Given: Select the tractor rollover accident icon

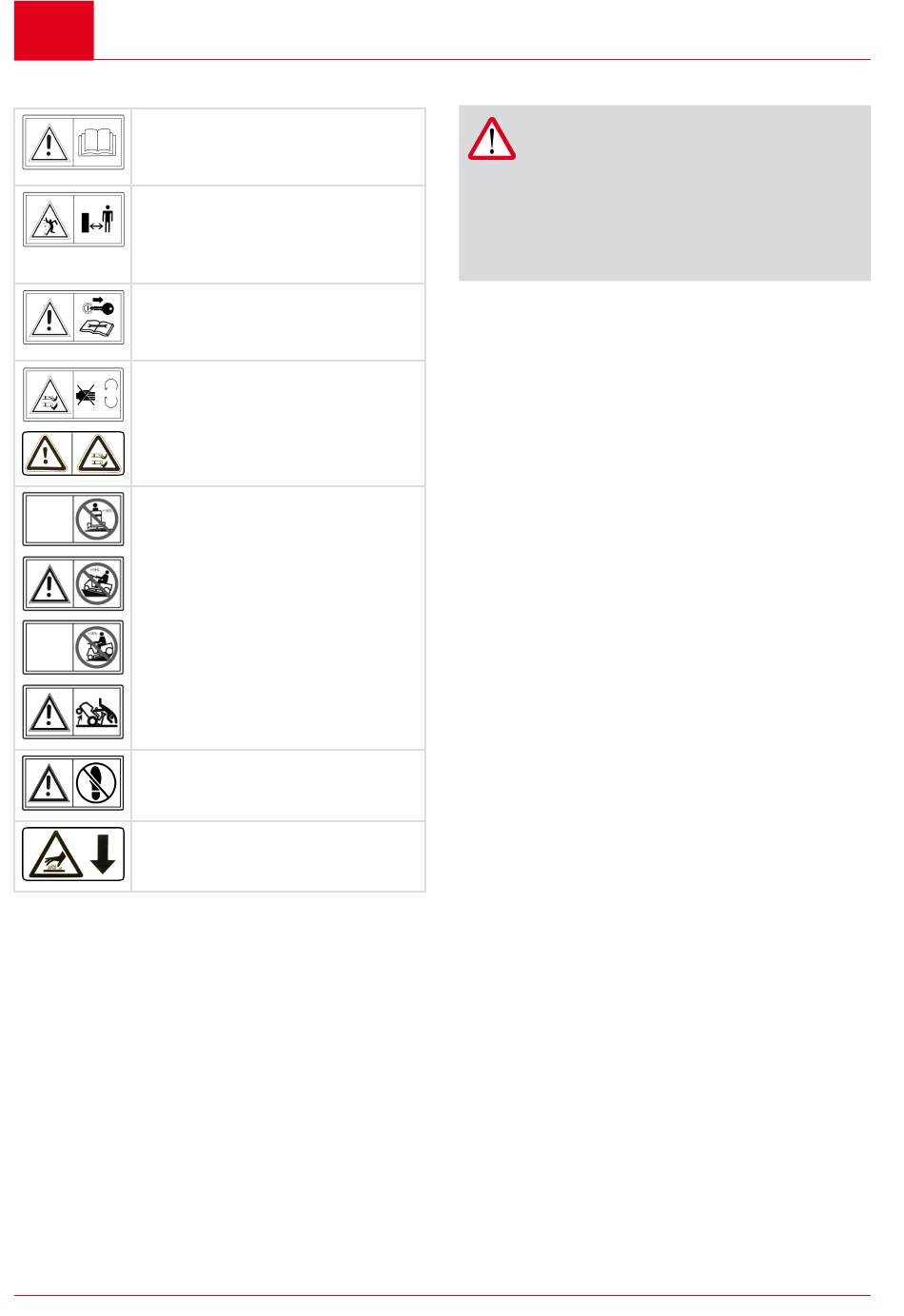Looking at the screenshot, I should click(x=98, y=713).
